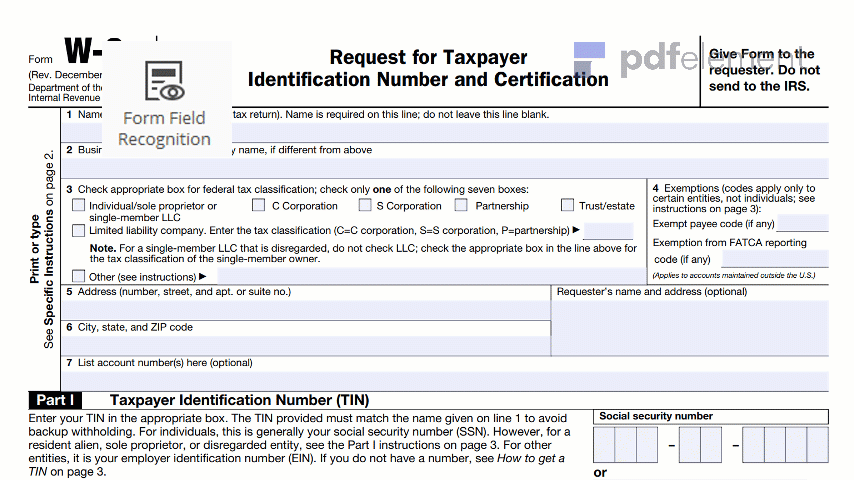Click the line 2 Business name field

[445, 168]
